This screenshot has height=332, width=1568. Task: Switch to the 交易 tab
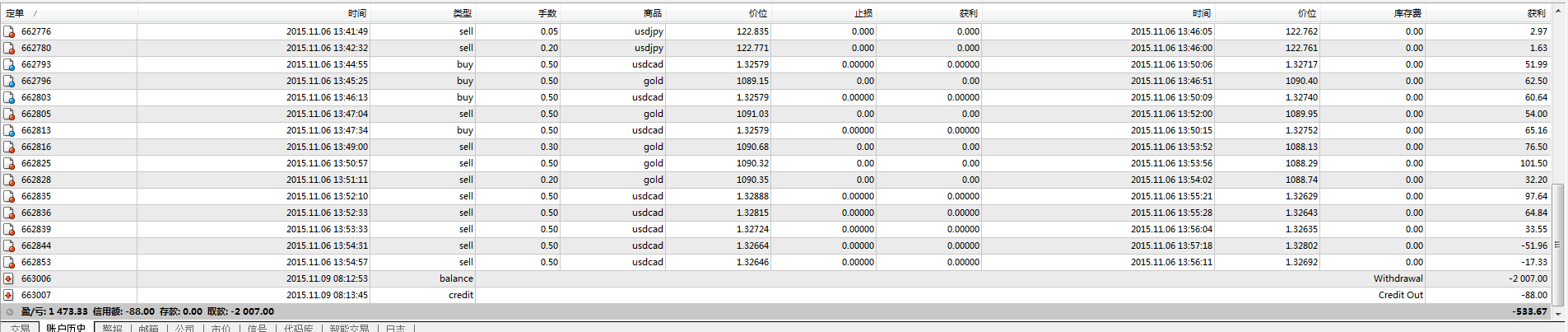(20, 328)
